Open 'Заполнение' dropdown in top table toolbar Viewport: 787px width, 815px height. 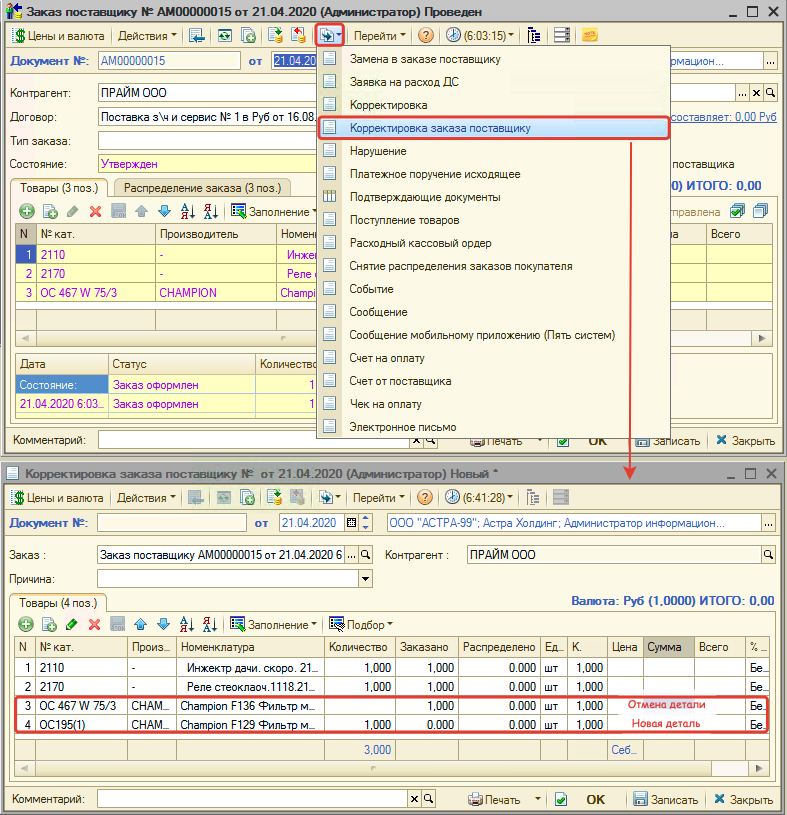(x=274, y=212)
